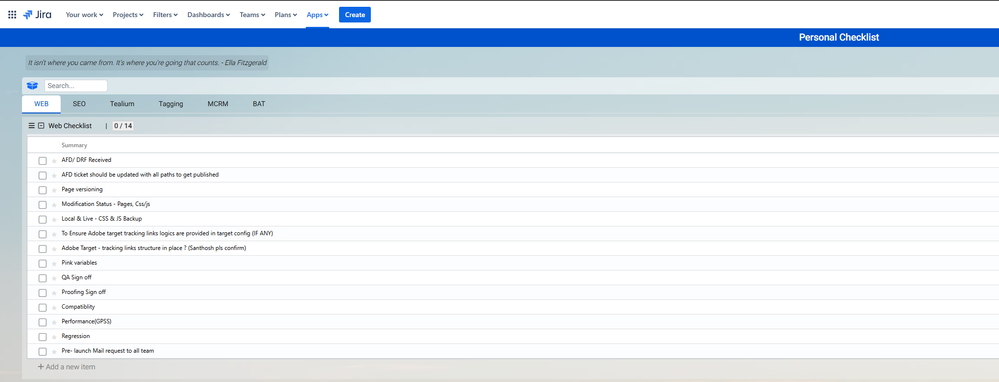Check the 'Local & Live - CSS & JS Backup' checkbox

pyautogui.click(x=43, y=219)
